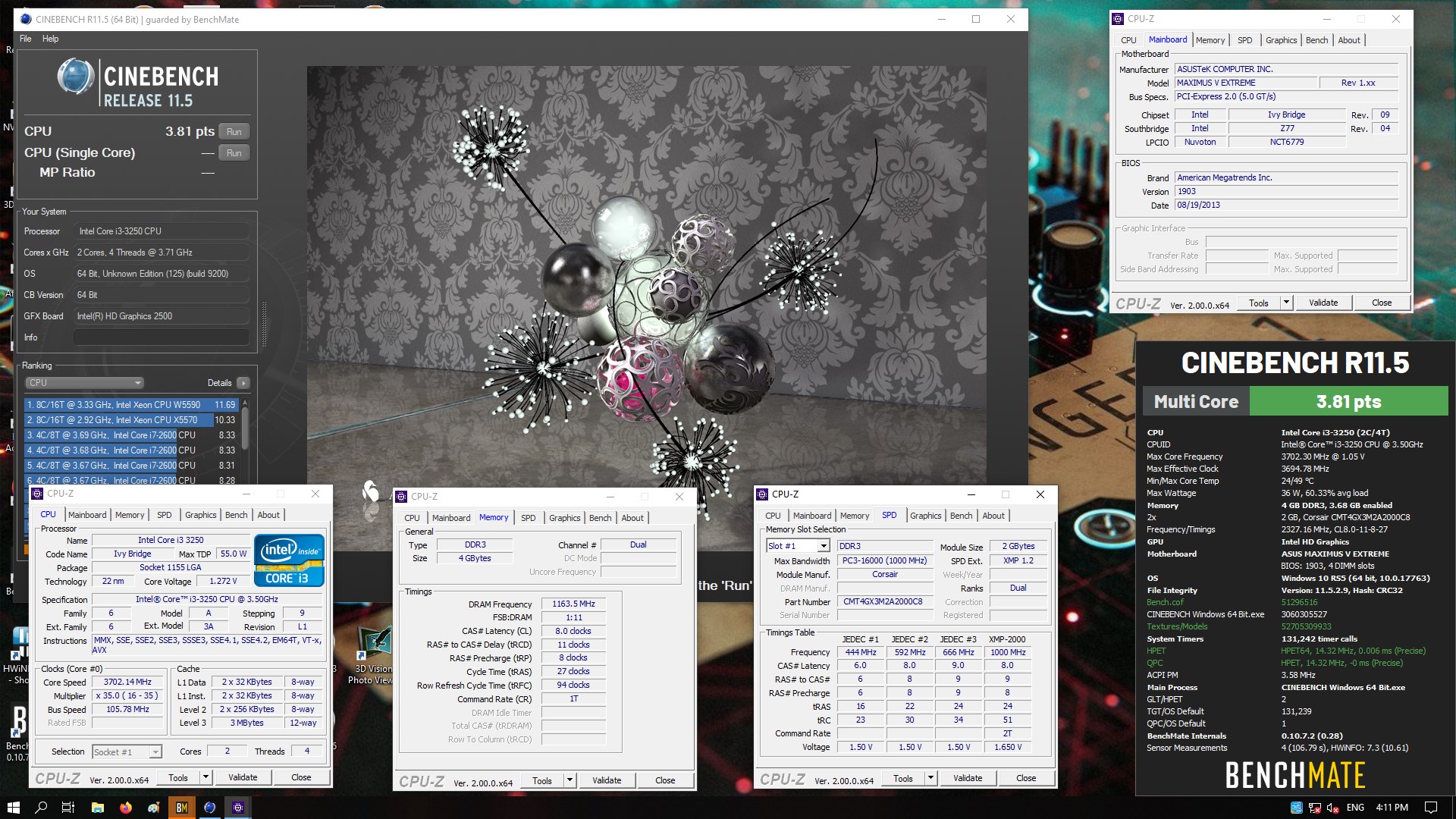Run the CPU (Single Core) test
Image resolution: width=1456 pixels, height=819 pixels.
[x=234, y=152]
